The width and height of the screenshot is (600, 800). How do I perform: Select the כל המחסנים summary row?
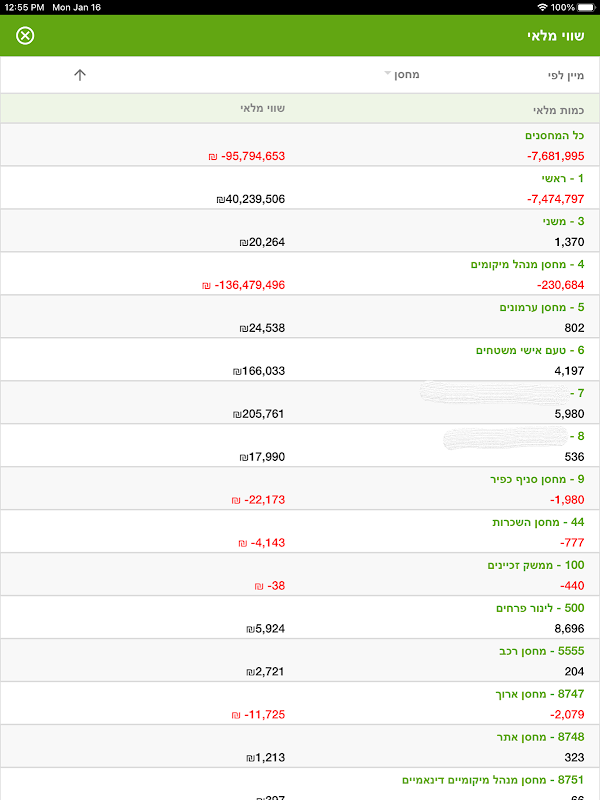[300, 145]
